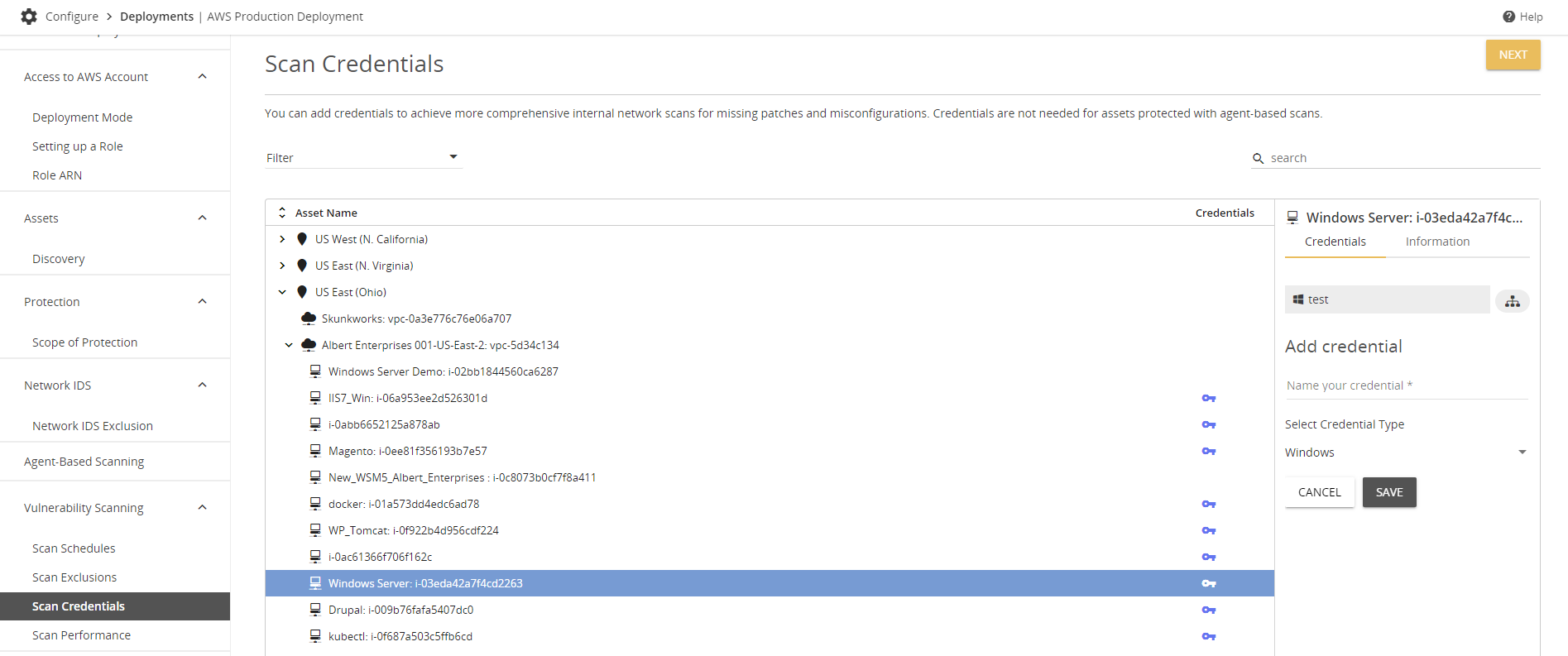1568x656 pixels.
Task: Click the computer icon for New_WSM5_Albert_Enterprises
Action: (315, 477)
